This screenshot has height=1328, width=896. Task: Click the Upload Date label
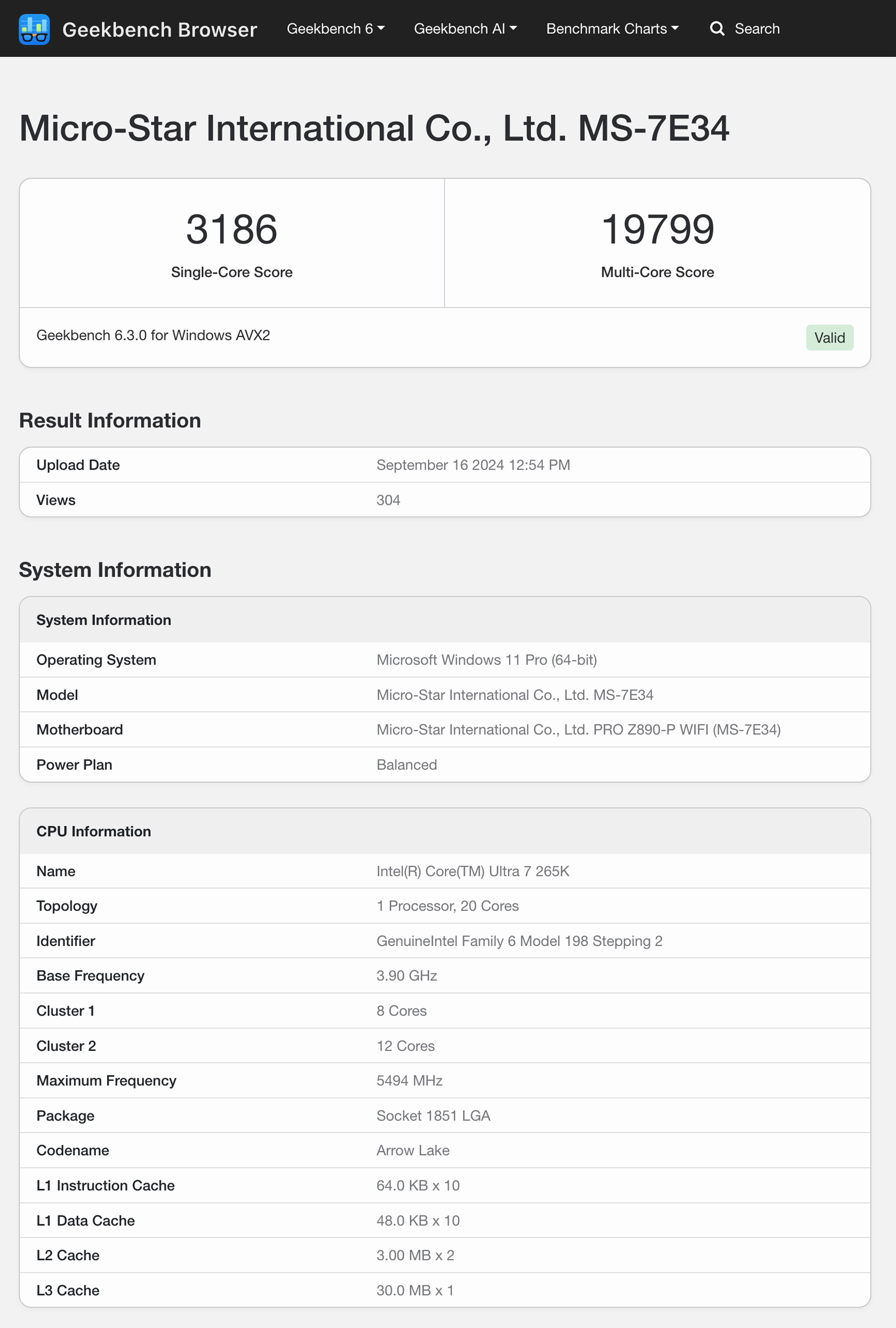[x=78, y=465]
